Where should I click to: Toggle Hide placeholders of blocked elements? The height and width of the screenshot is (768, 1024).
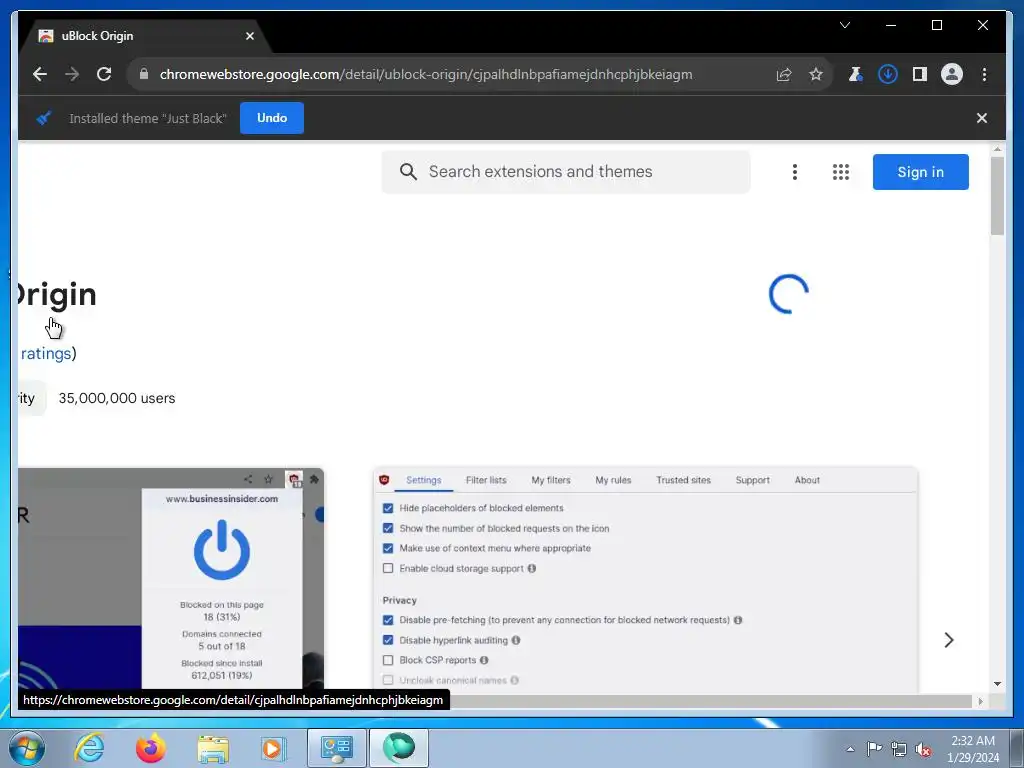tap(388, 508)
